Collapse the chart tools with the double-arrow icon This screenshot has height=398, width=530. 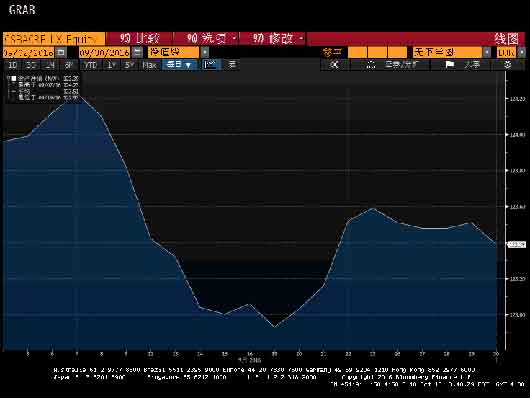coord(334,65)
